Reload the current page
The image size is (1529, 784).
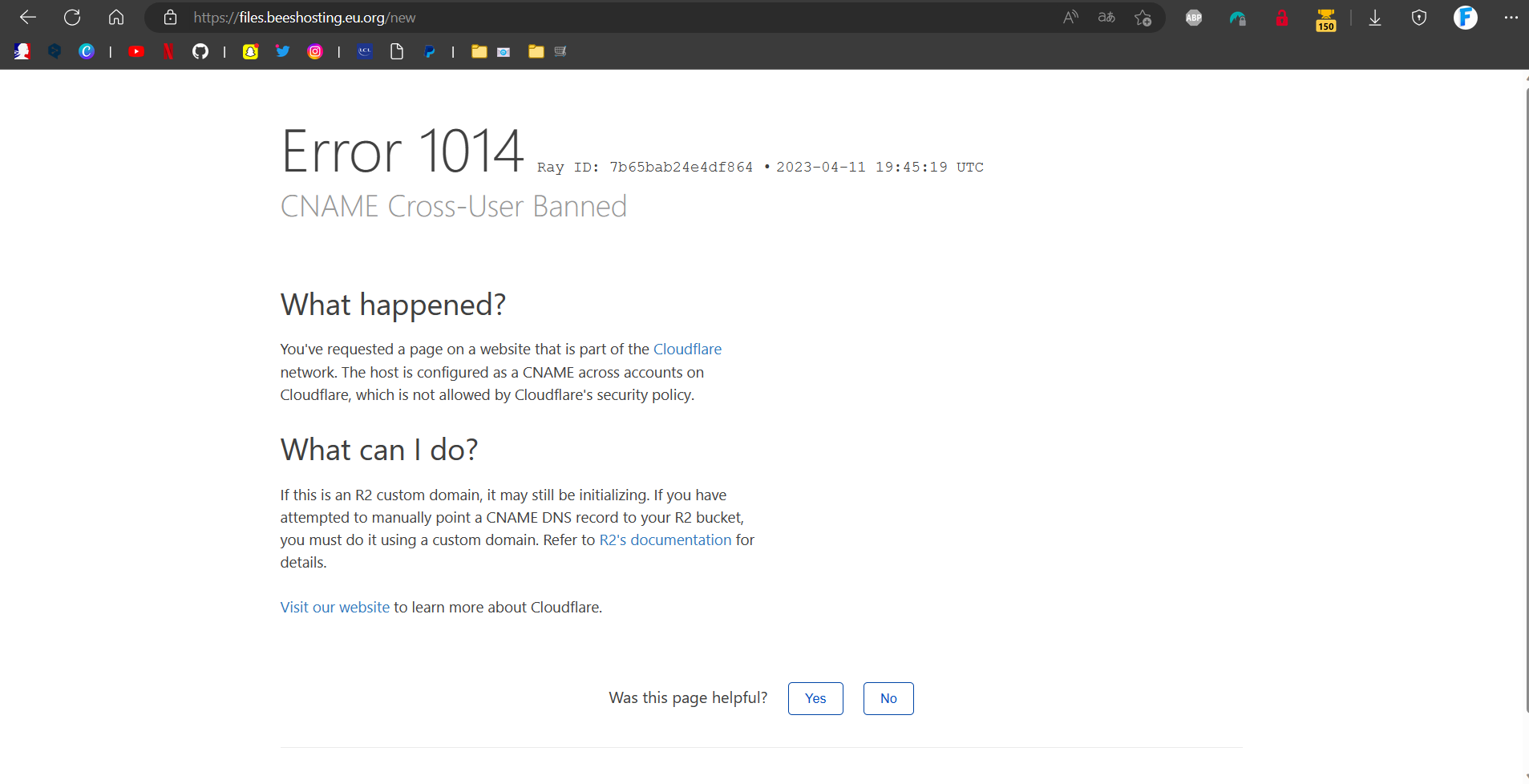pyautogui.click(x=72, y=18)
